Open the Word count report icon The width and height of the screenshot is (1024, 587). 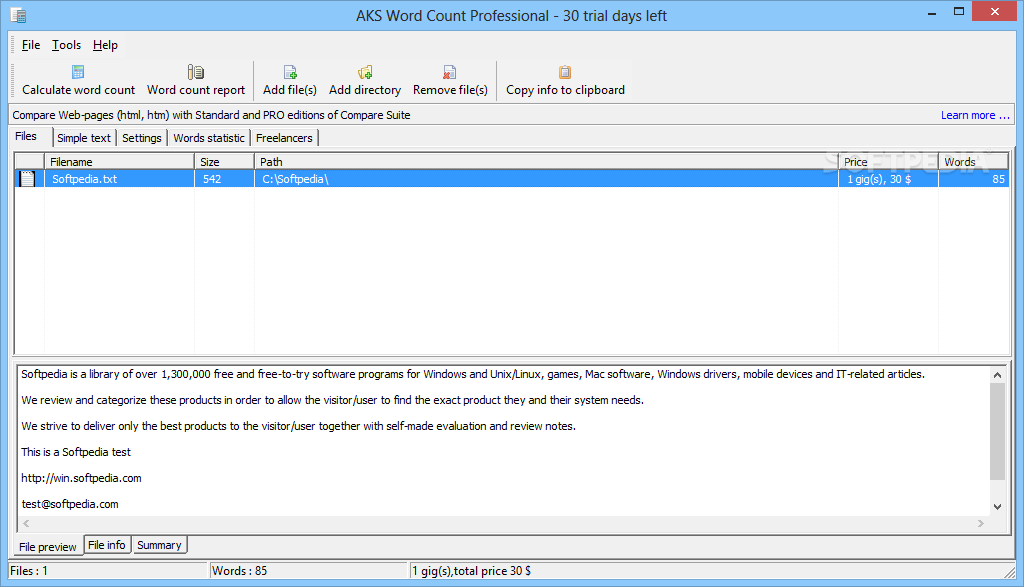pos(196,72)
